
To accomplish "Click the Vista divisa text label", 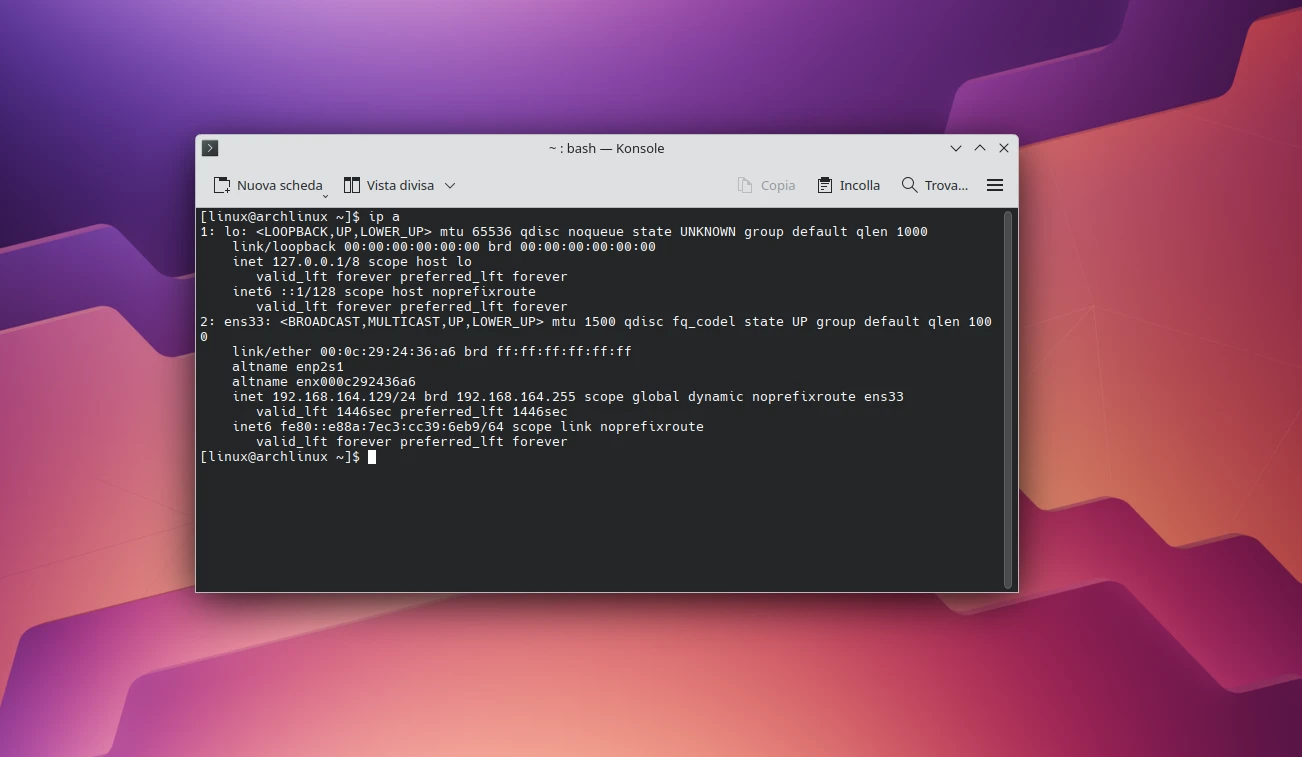I will pos(400,185).
